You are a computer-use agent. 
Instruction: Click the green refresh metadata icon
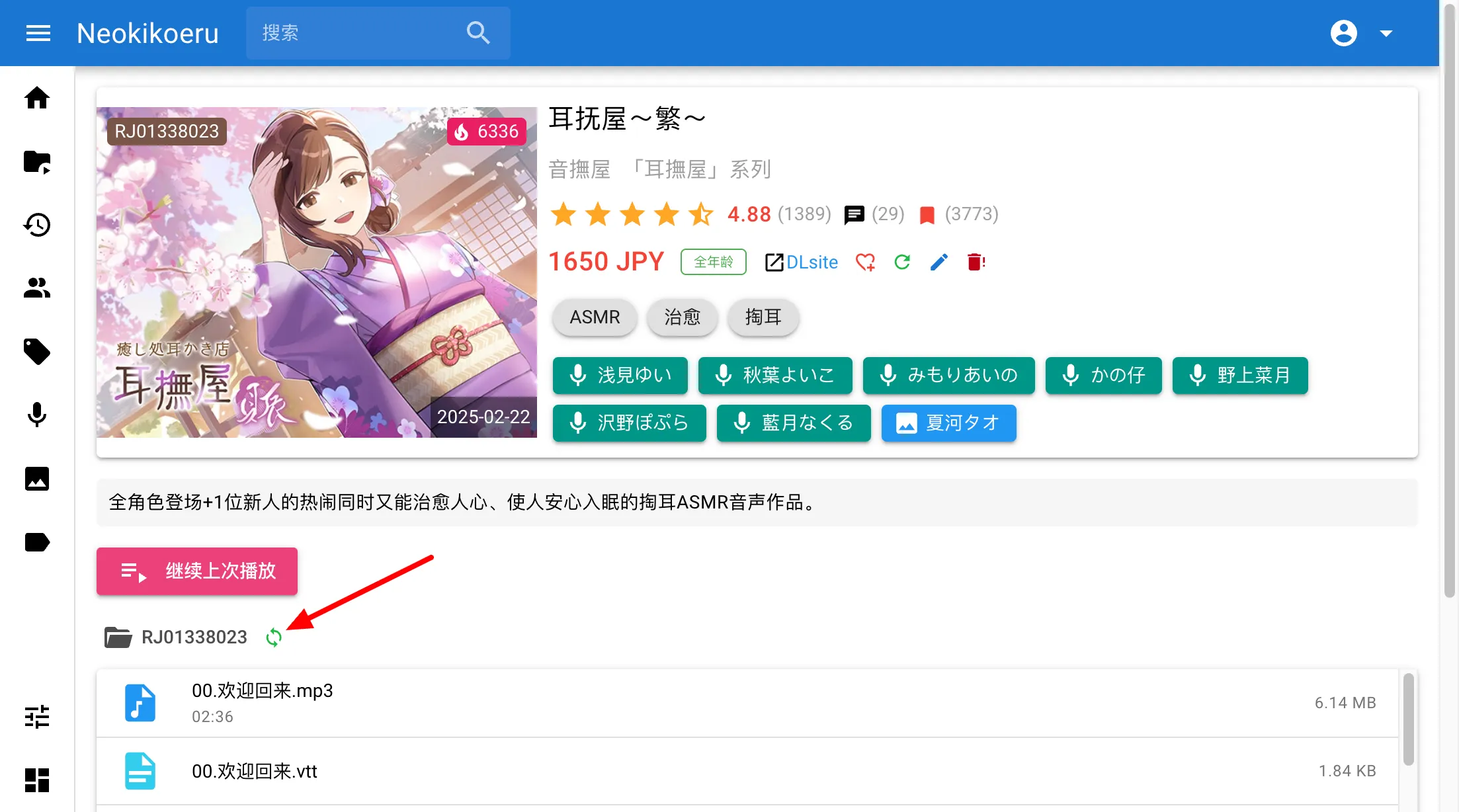[x=902, y=263]
